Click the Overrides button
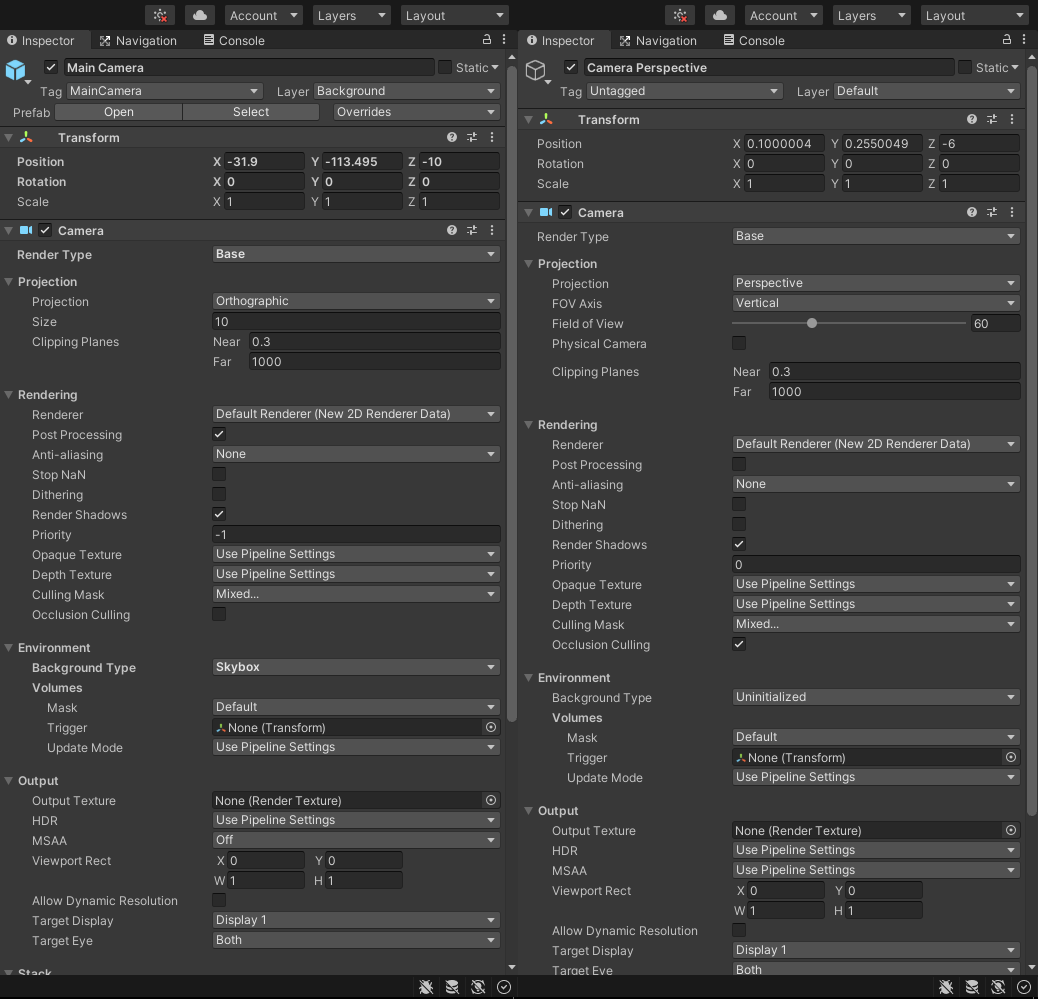Image resolution: width=1038 pixels, height=999 pixels. (414, 112)
